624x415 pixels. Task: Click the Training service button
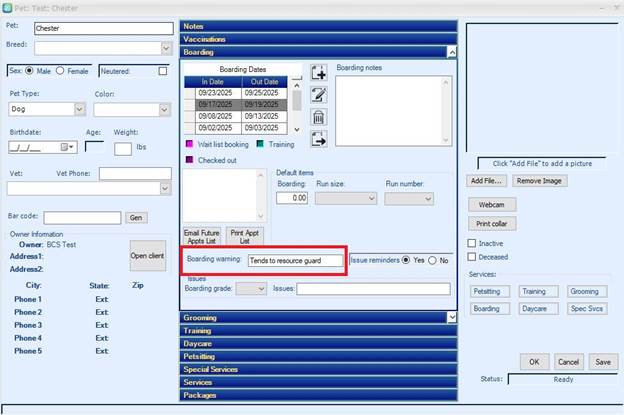pos(538,291)
